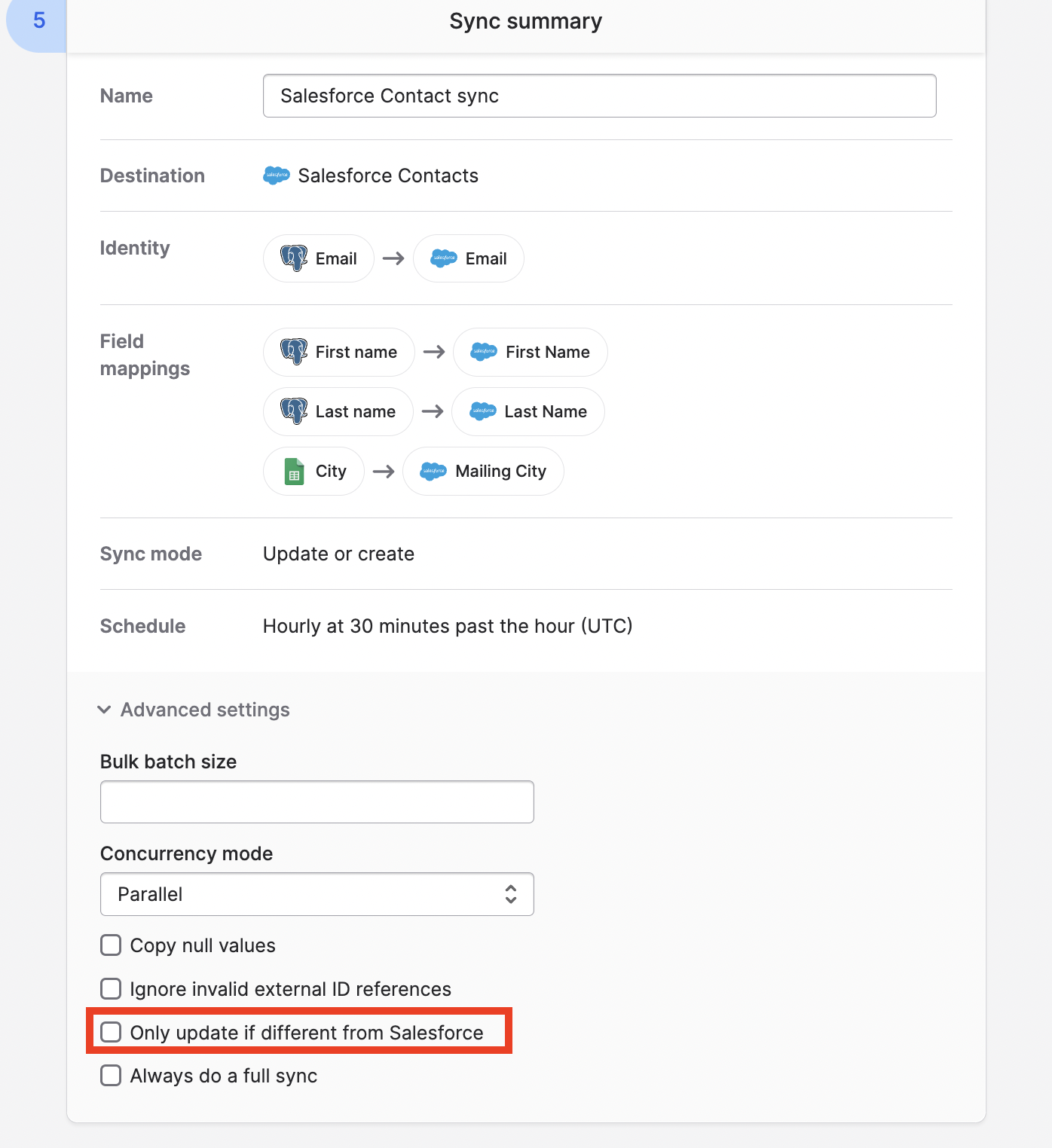Focus the Bulk batch size input

[x=317, y=802]
